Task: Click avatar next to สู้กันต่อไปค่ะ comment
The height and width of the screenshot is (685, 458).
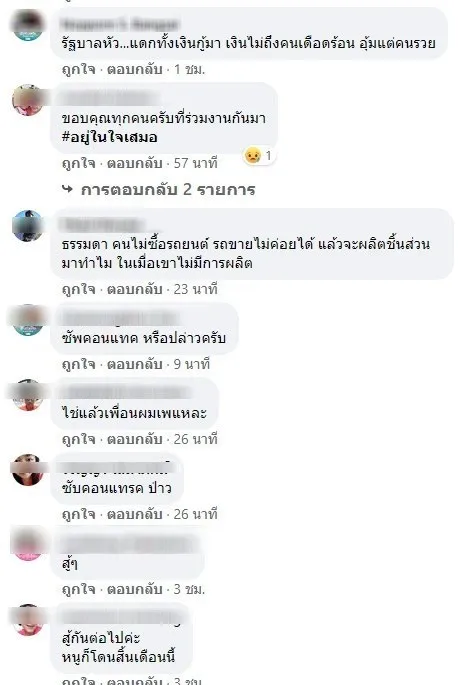Action: click(x=28, y=620)
